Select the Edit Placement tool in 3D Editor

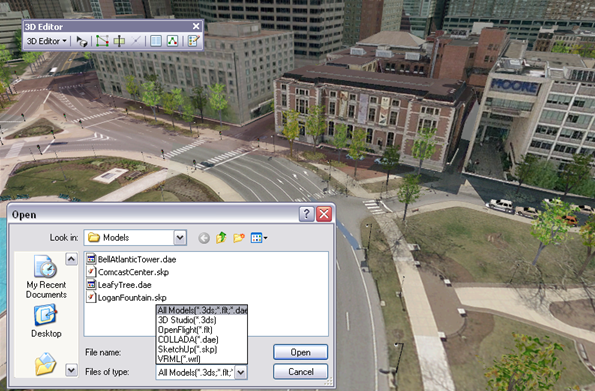click(82, 41)
